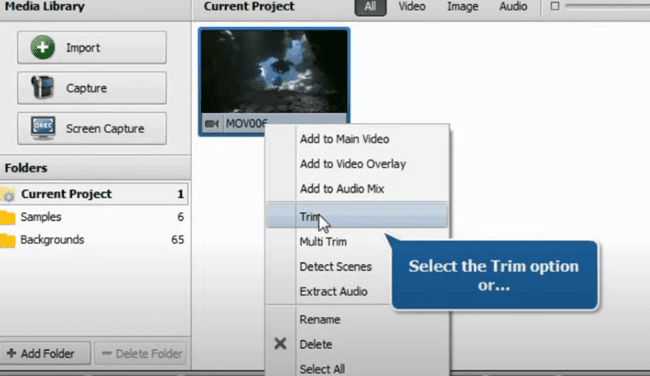Click the Add Folder button

pyautogui.click(x=45, y=353)
